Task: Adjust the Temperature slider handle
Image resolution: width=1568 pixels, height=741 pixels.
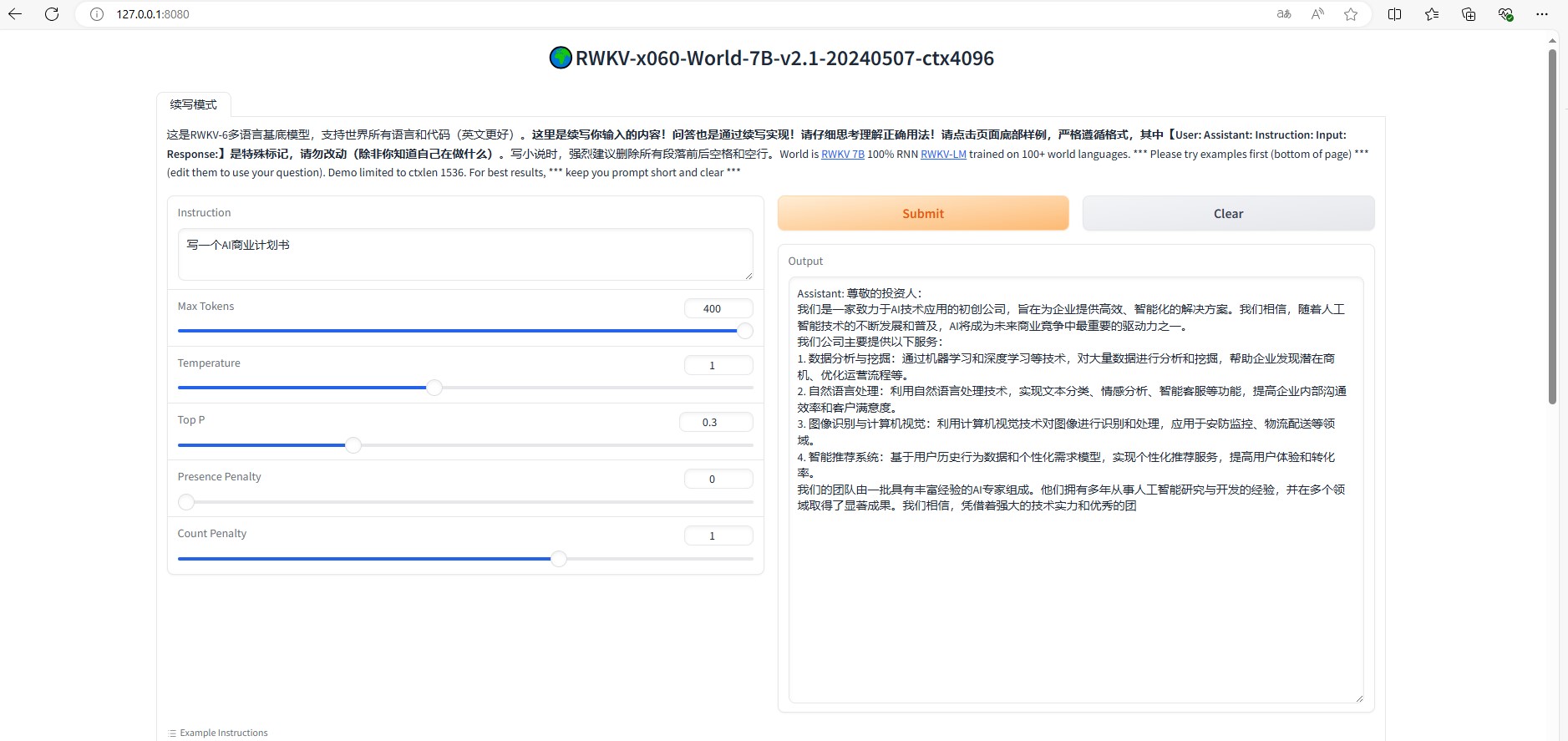Action: 434,388
